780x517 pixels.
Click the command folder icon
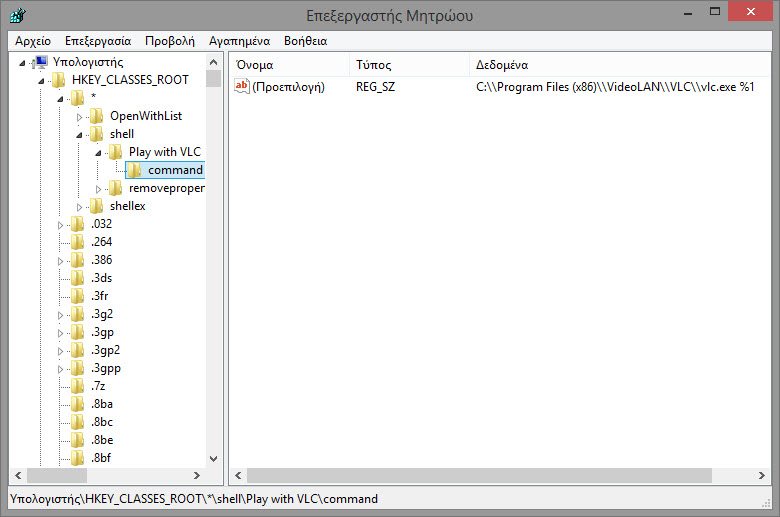coord(134,170)
